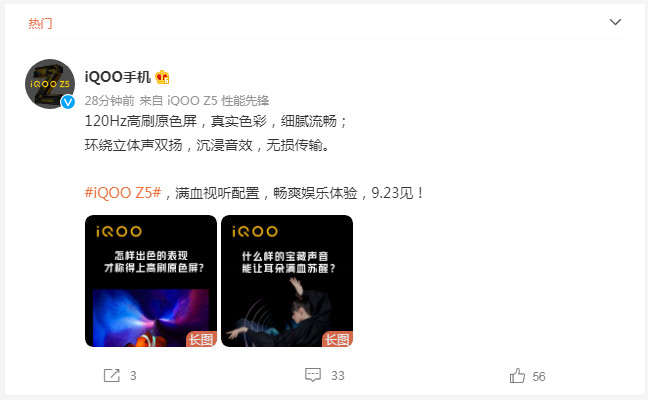648x400 pixels.
Task: Tap the 长图 badge on second image
Action: coord(337,339)
